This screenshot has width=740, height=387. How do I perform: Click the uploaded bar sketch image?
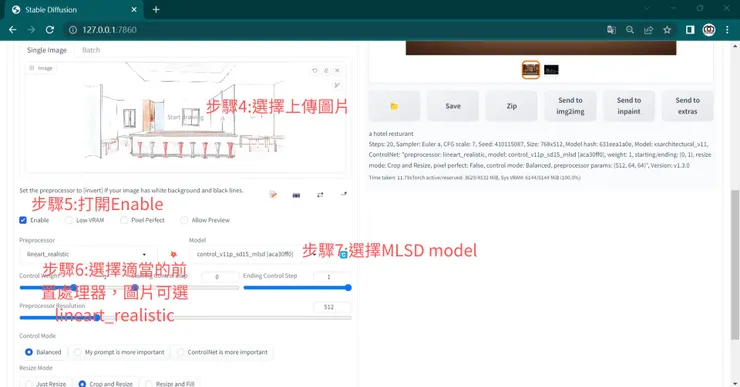(x=185, y=117)
